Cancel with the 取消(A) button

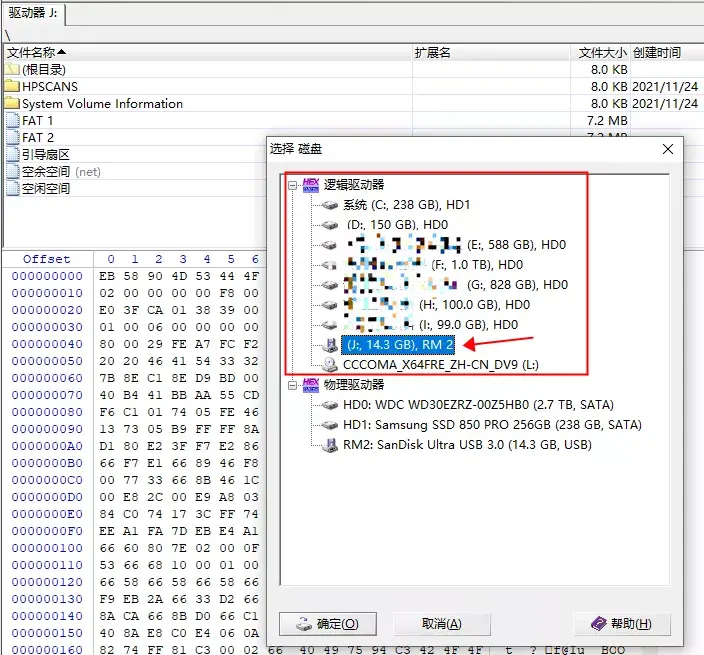442,624
